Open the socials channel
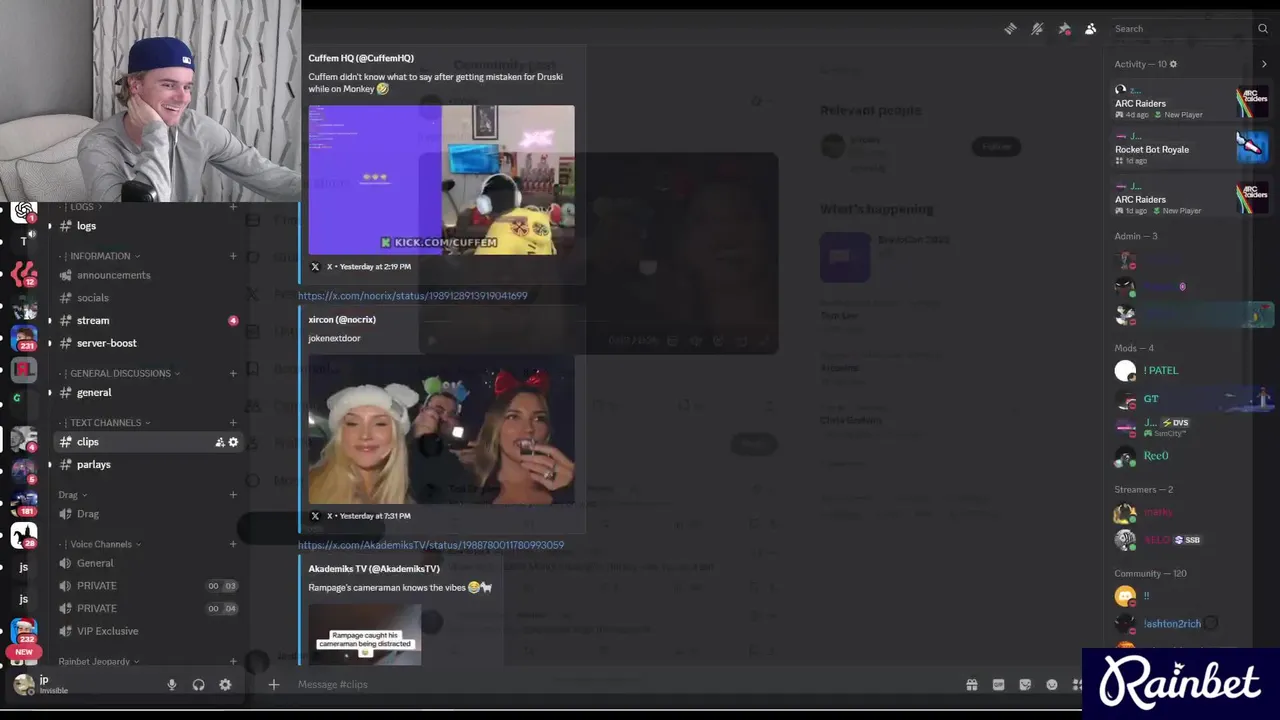Viewport: 1280px width, 720px height. tap(92, 298)
